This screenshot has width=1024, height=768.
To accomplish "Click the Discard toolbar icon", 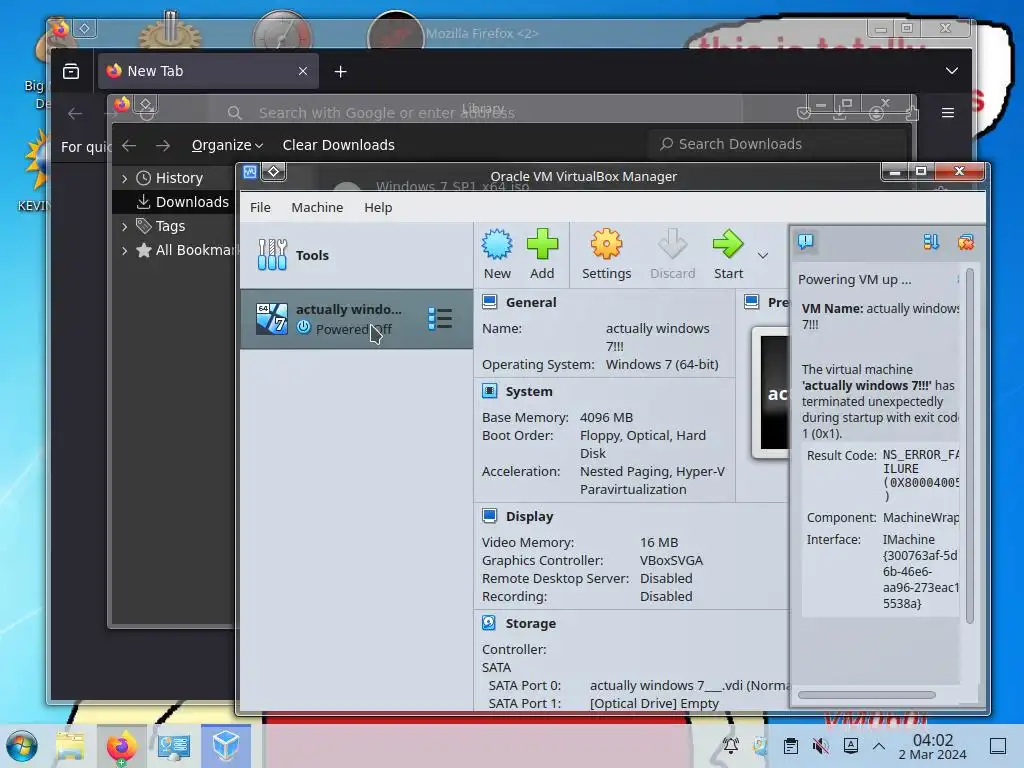I will pyautogui.click(x=672, y=254).
